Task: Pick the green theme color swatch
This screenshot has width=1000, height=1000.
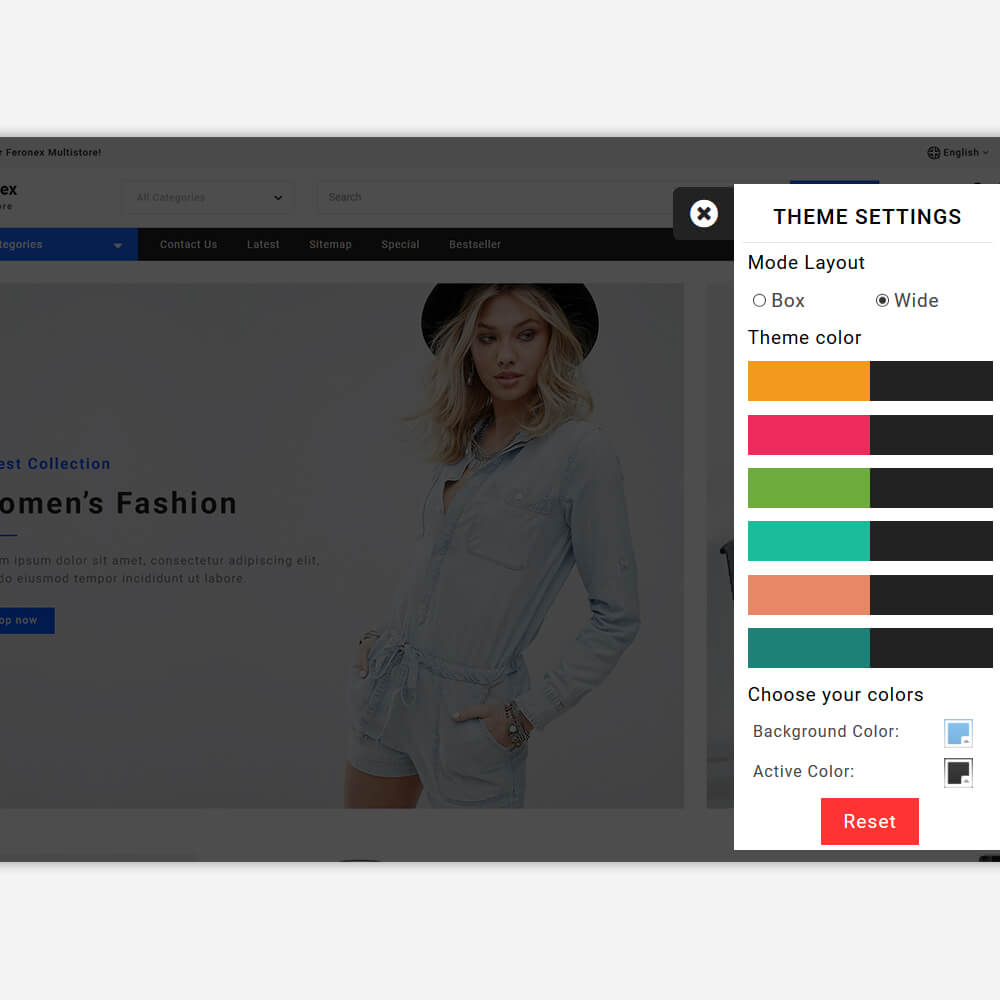Action: [x=870, y=488]
